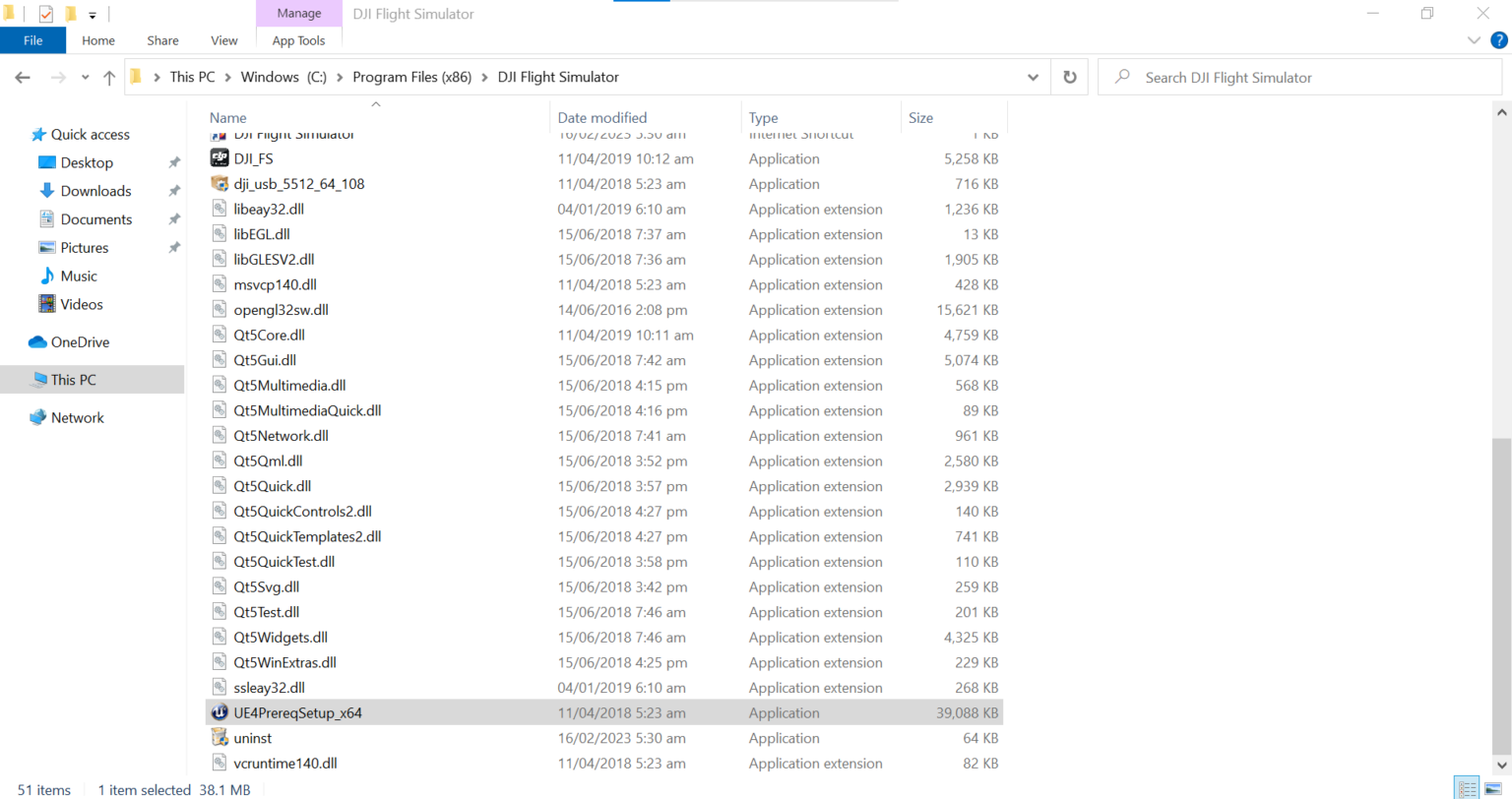Expand the ribbon using the chevron
Image resolution: width=1512 pixels, height=799 pixels.
click(1474, 40)
